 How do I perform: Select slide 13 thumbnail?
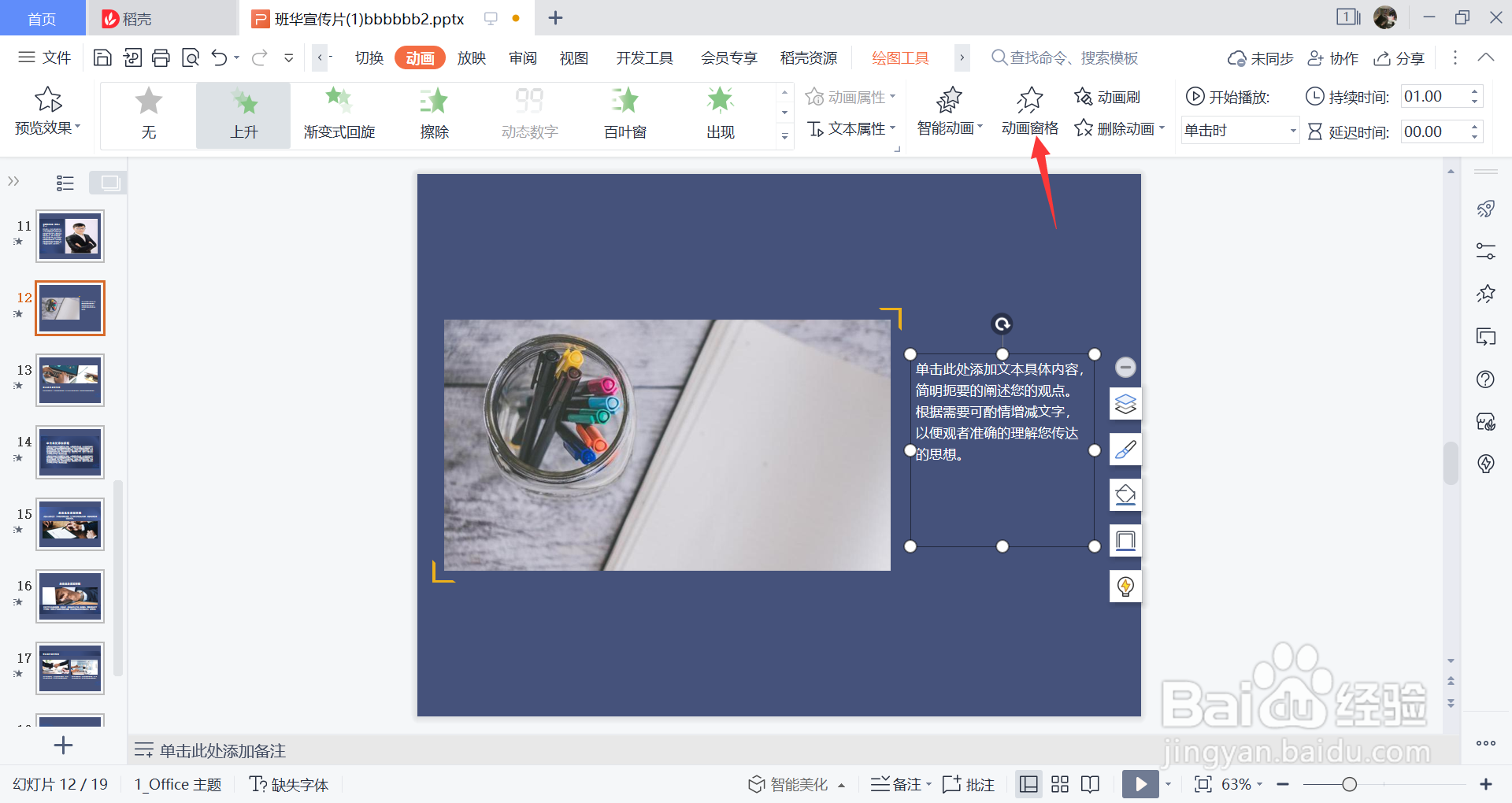point(70,380)
